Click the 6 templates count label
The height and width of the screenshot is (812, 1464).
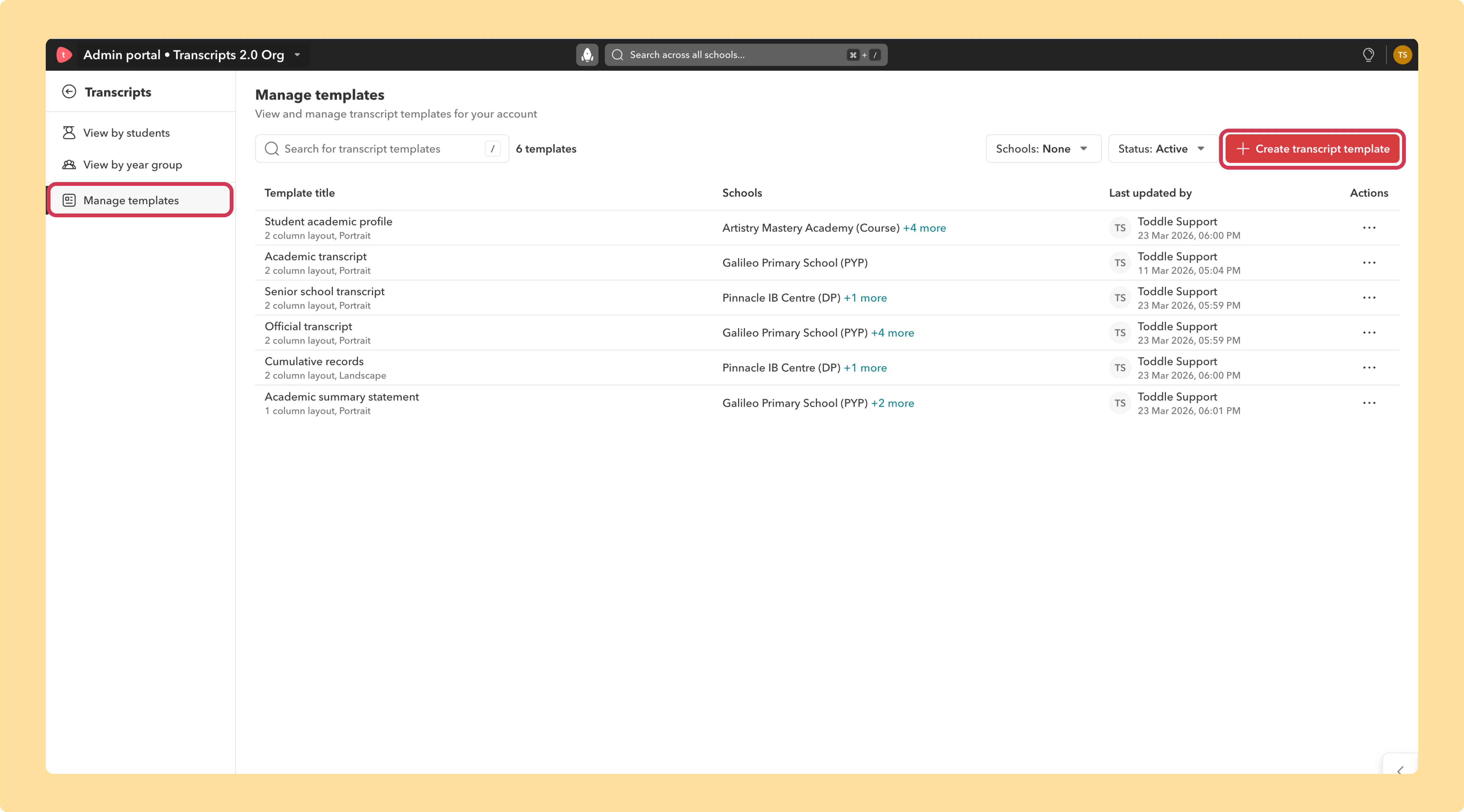[546, 149]
